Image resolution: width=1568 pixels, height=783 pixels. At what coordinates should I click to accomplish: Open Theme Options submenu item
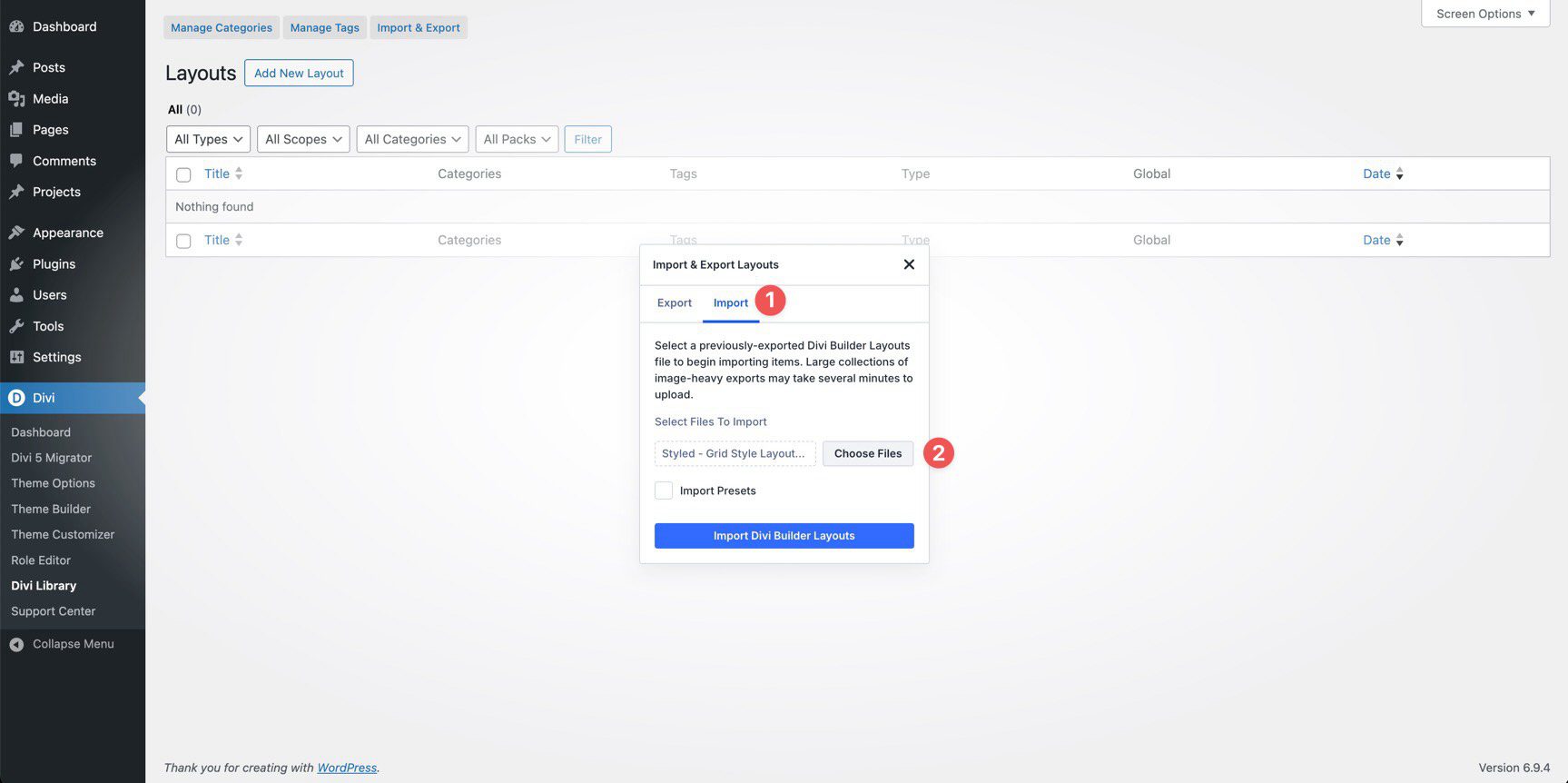point(53,483)
